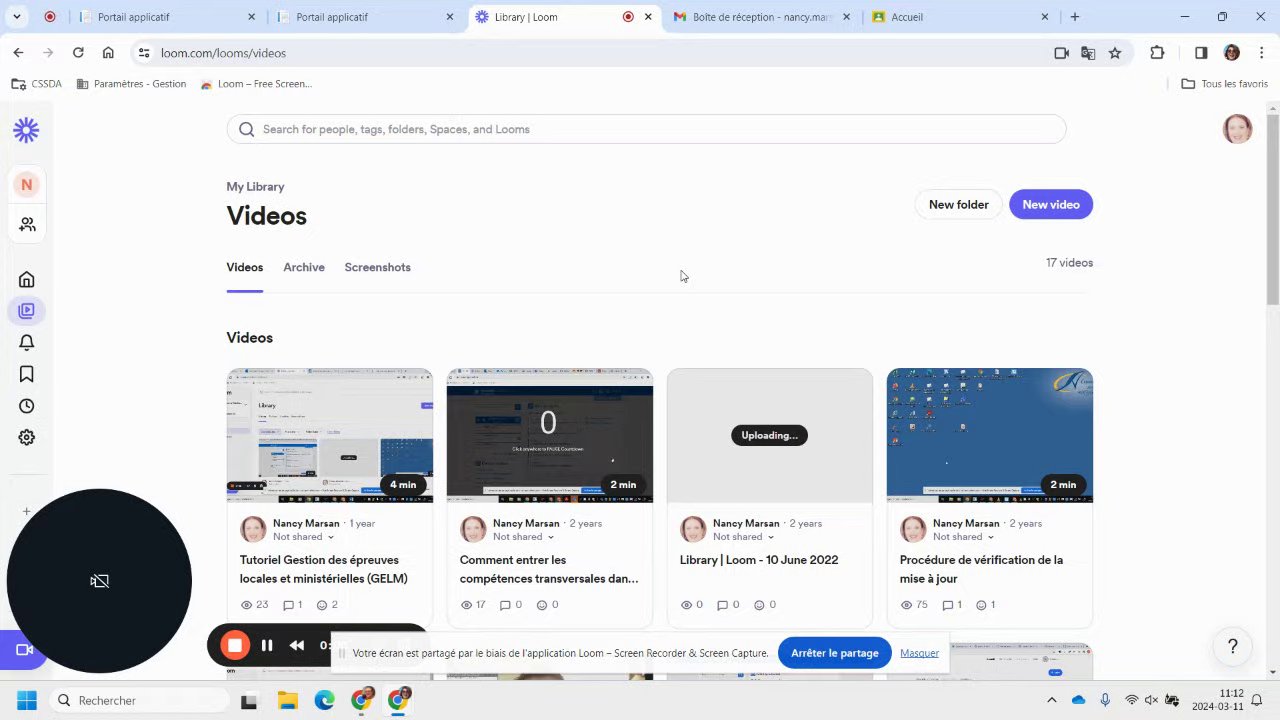Viewport: 1280px width, 720px height.
Task: Select the Videos tab
Action: click(x=245, y=267)
